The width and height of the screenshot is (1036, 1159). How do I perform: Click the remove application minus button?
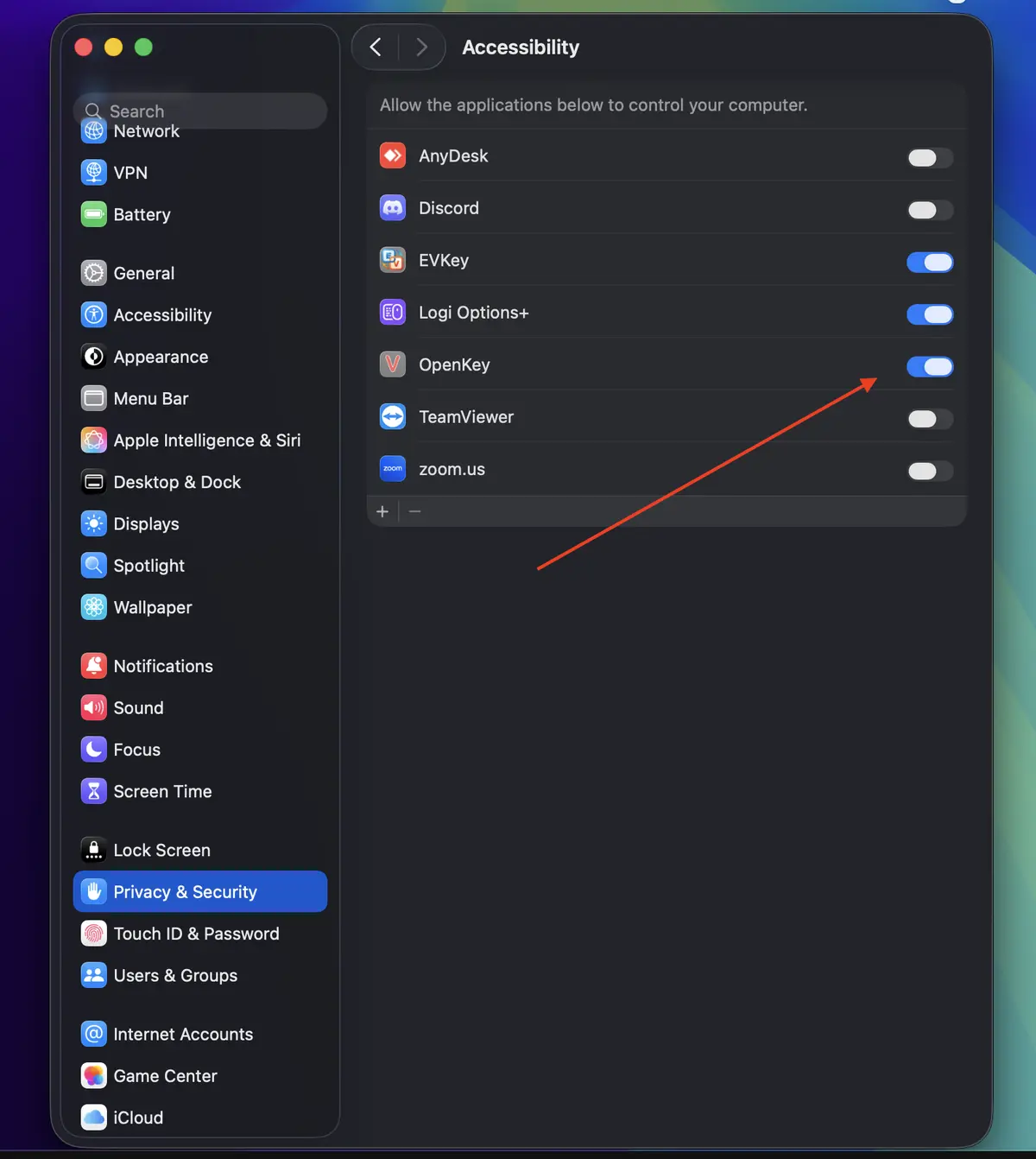414,510
